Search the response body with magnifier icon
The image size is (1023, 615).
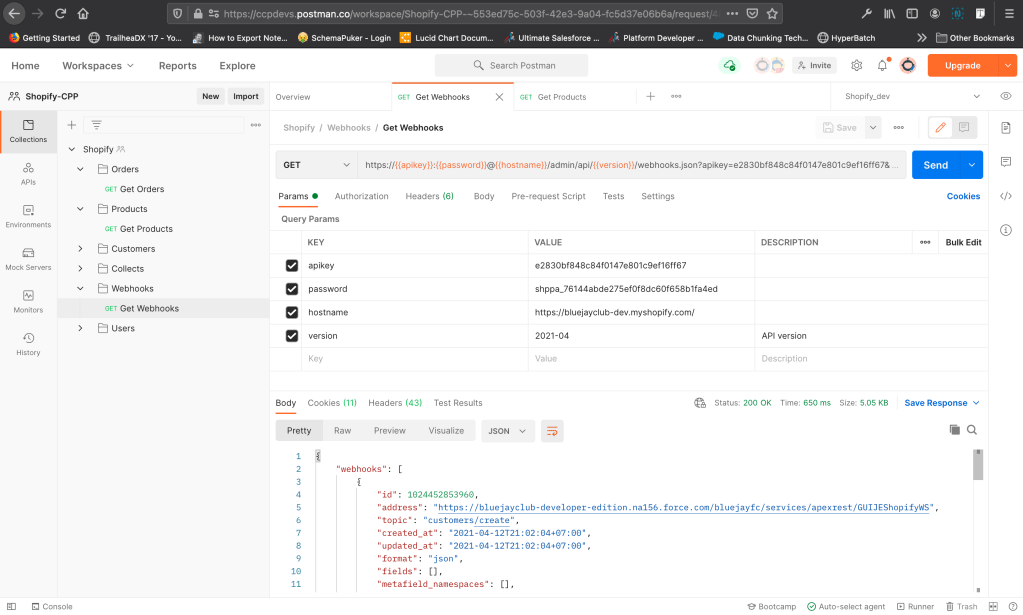(x=972, y=430)
